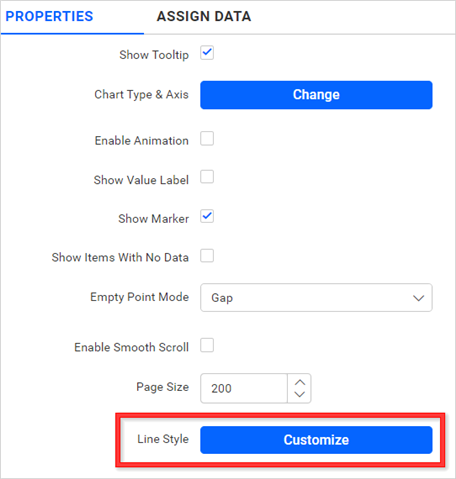Click the chevron arrow beside Gap
The image size is (456, 479).
[x=418, y=298]
